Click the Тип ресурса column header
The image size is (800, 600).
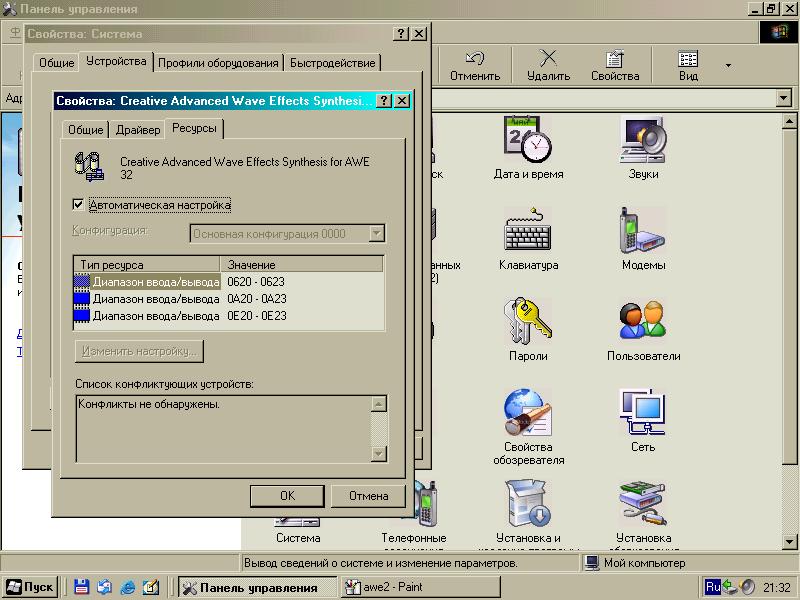pyautogui.click(x=147, y=264)
